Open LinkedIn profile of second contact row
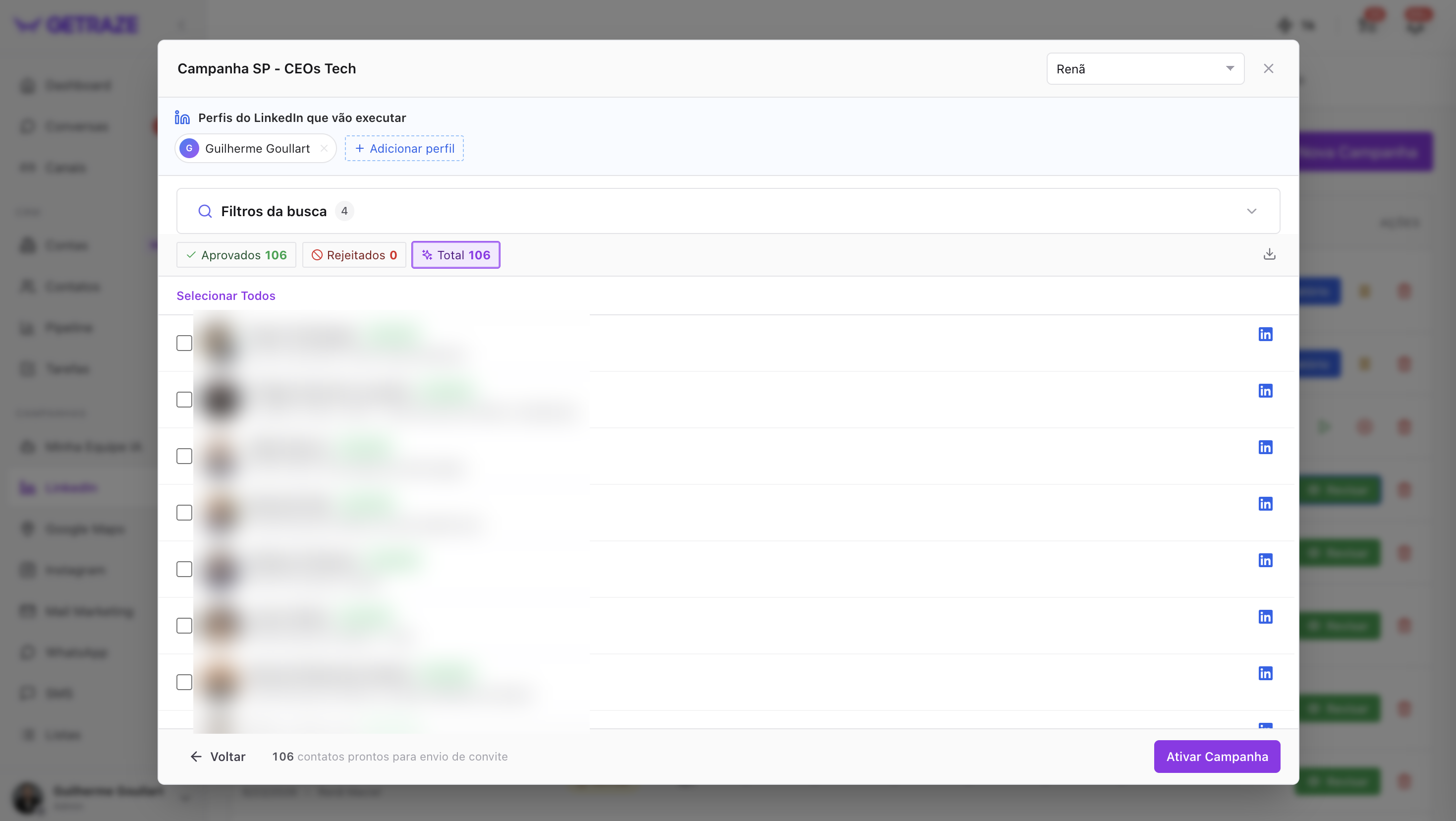 pyautogui.click(x=1265, y=391)
